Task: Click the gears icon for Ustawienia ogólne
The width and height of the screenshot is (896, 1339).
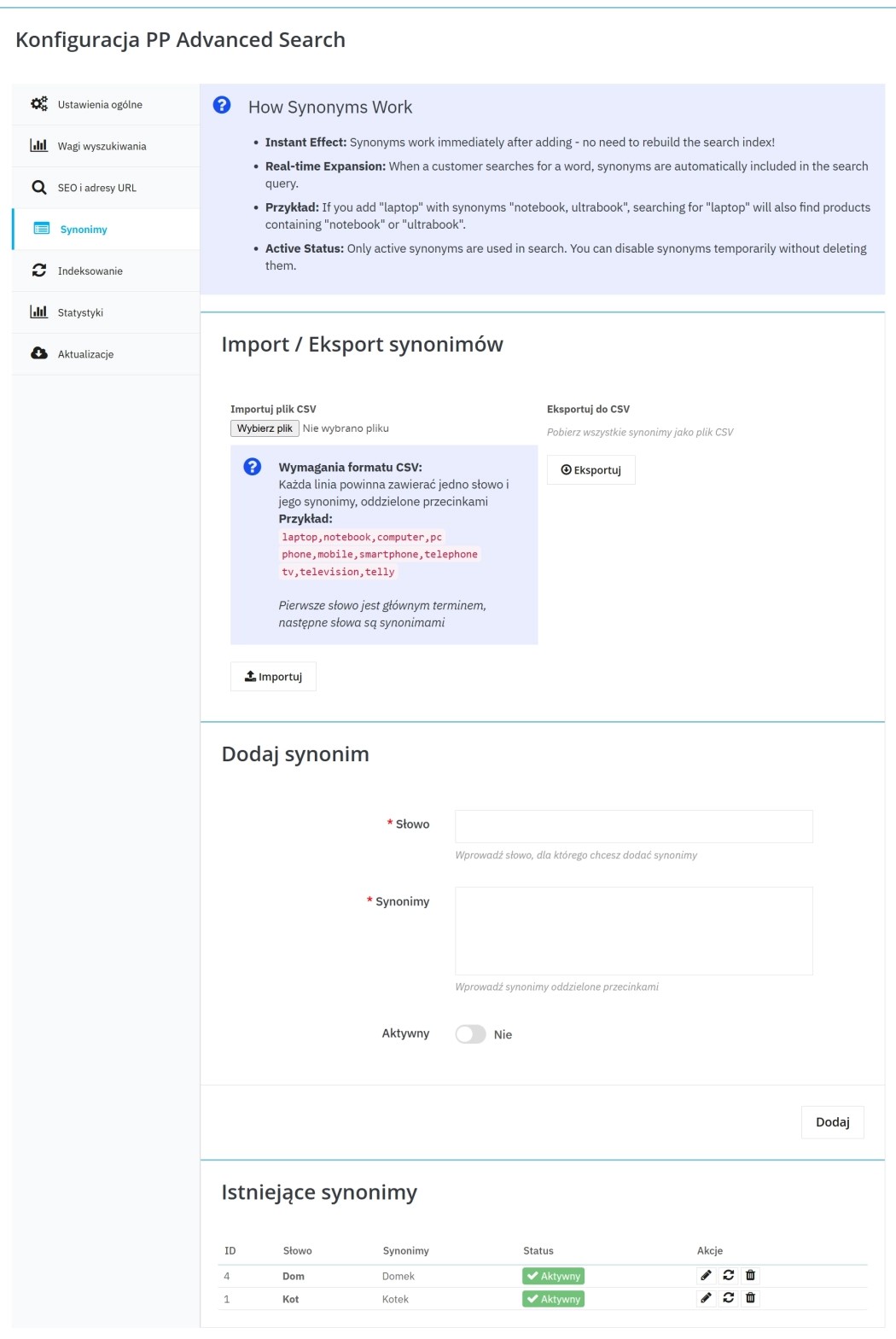Action: 39,104
